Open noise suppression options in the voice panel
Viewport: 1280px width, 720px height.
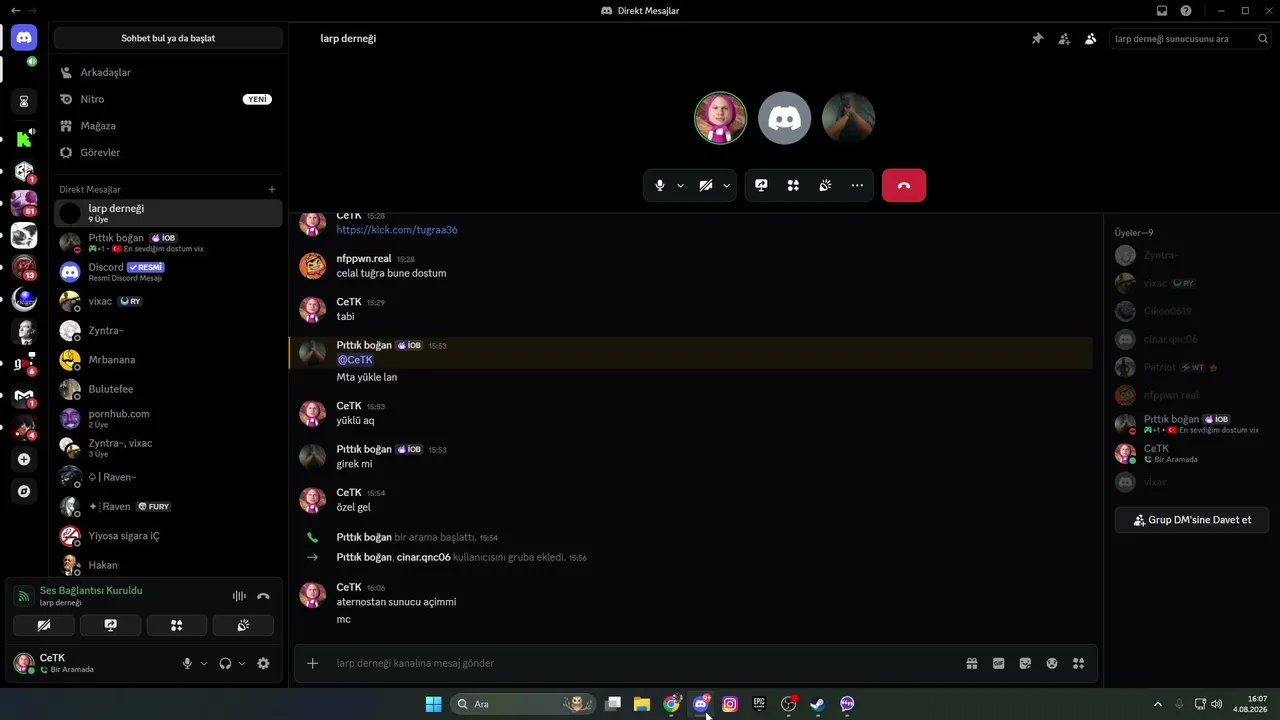[x=239, y=596]
